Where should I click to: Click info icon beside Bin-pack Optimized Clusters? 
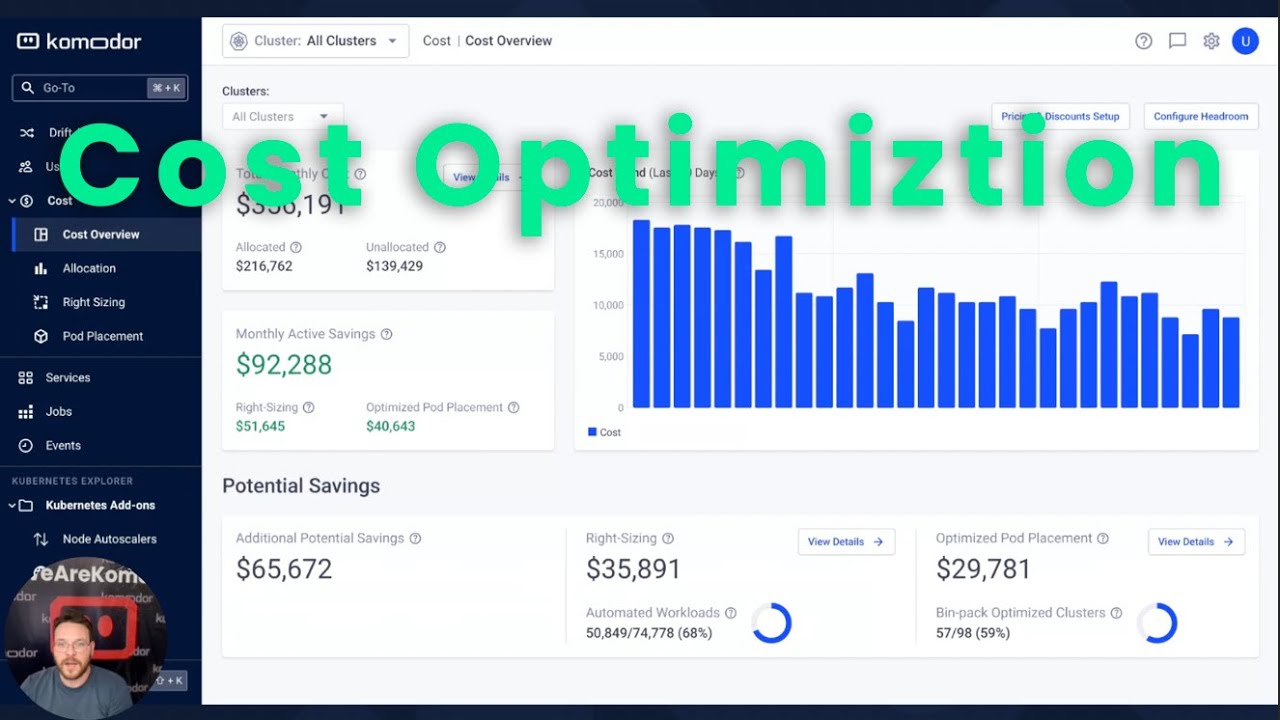(1116, 613)
